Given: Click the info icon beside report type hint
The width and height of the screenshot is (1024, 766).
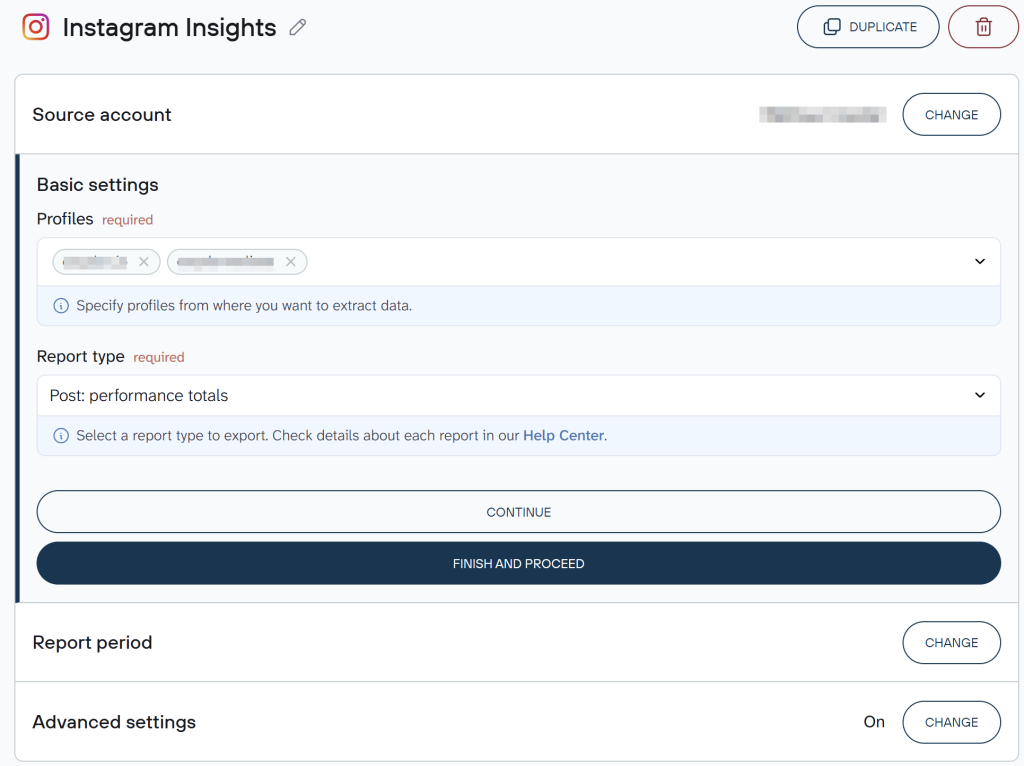Looking at the screenshot, I should pyautogui.click(x=61, y=436).
